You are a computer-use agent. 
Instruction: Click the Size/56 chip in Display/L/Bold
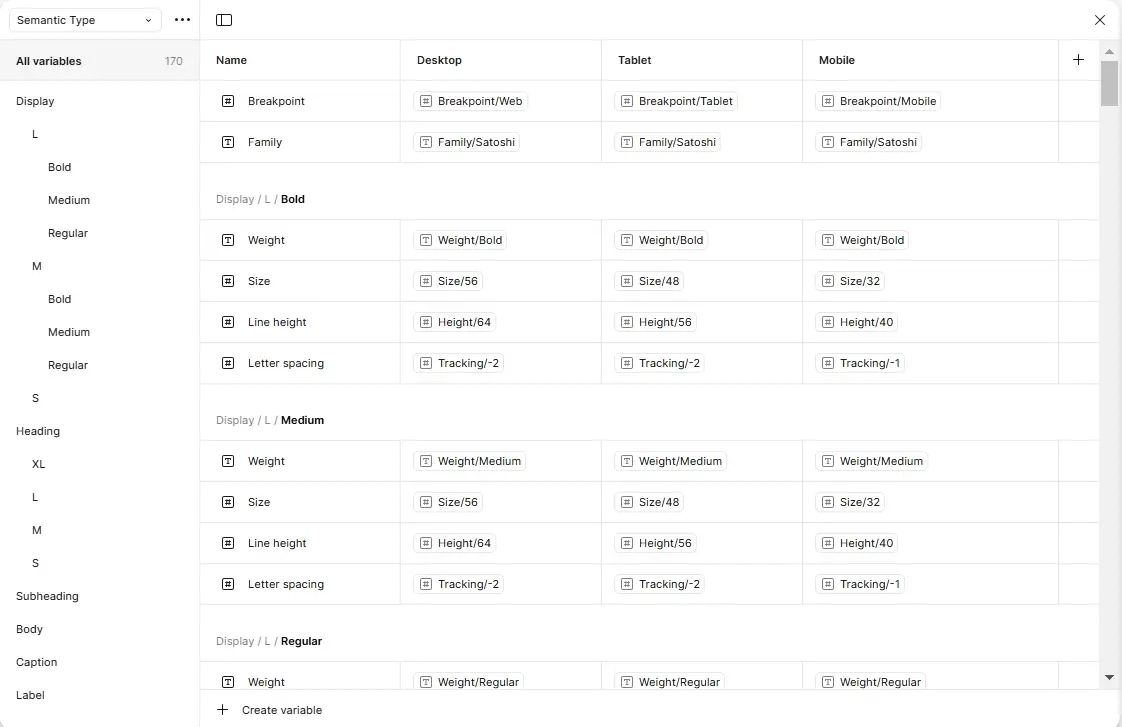pyautogui.click(x=448, y=281)
